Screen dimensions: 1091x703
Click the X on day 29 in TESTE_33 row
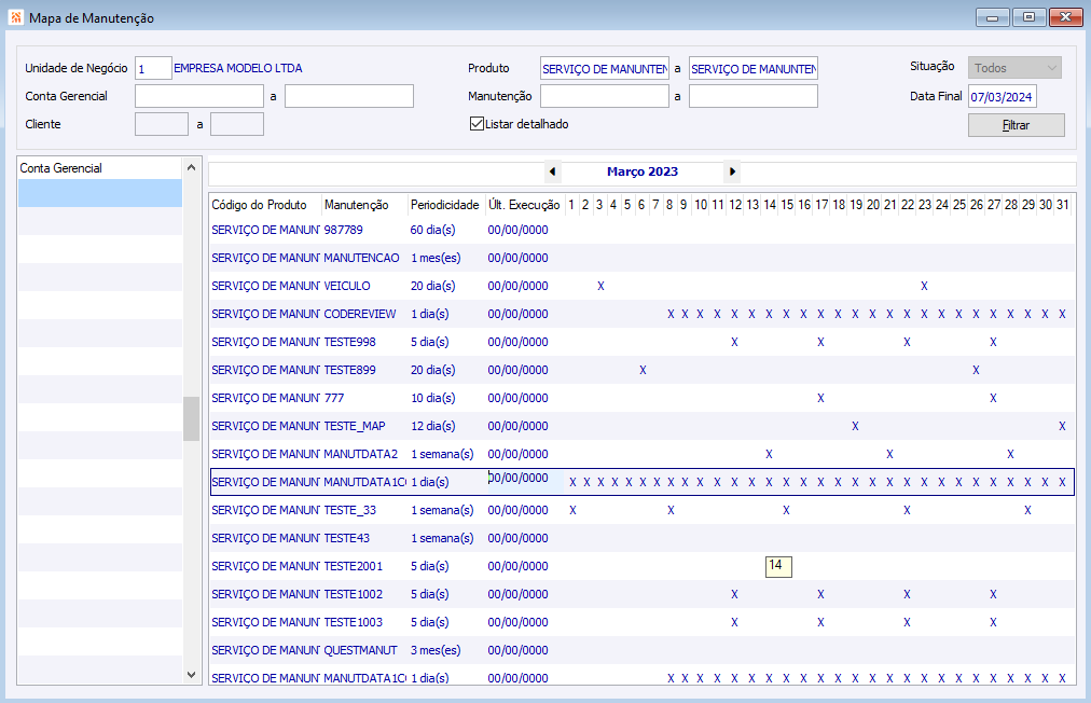click(x=1028, y=510)
